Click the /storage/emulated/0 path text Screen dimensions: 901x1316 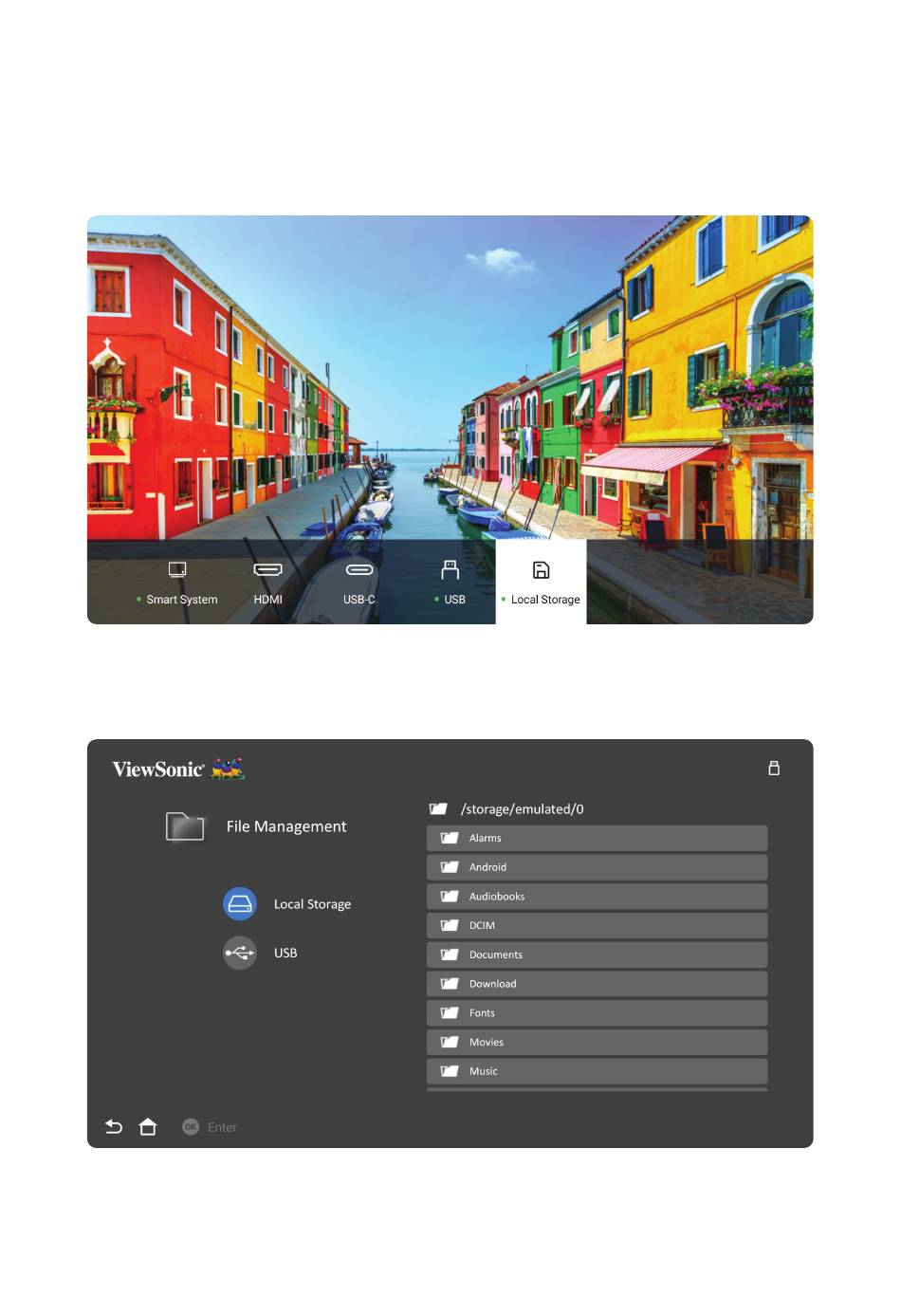(x=523, y=809)
